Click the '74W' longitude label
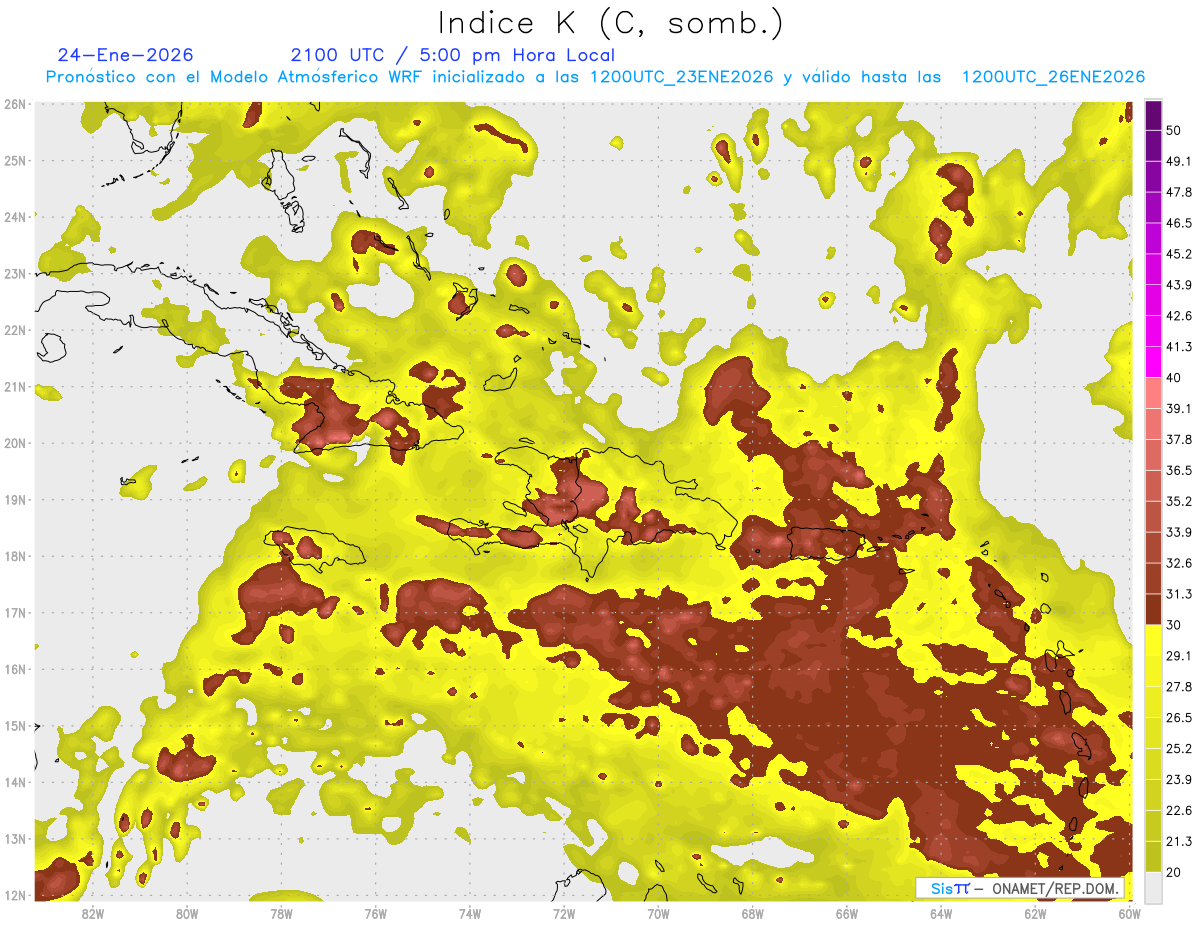The height and width of the screenshot is (927, 1200). point(470,914)
